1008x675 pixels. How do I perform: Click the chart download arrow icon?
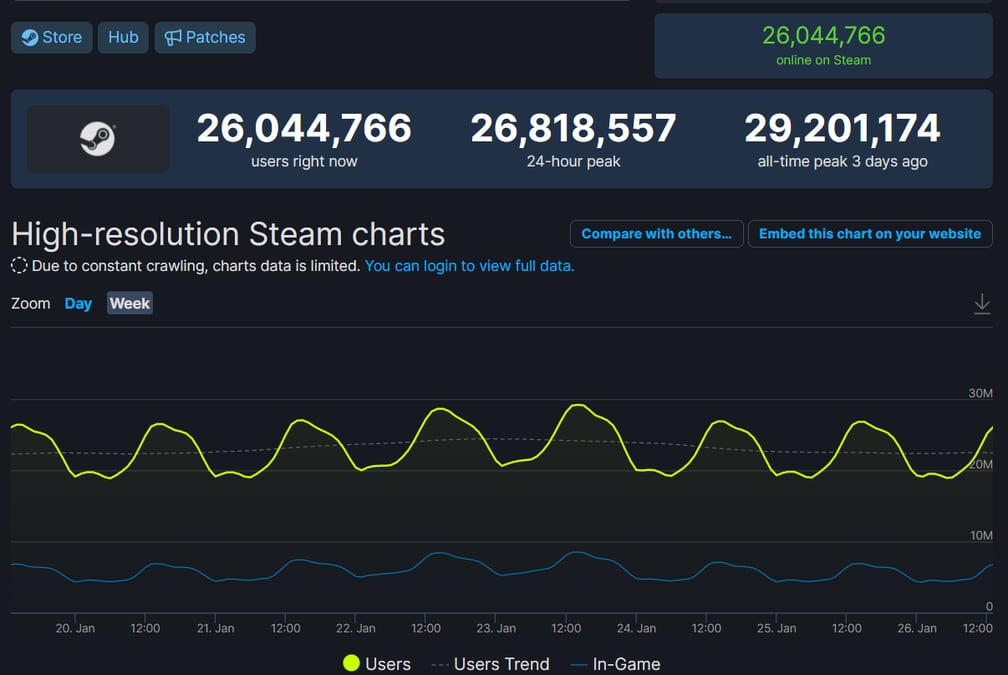(x=982, y=303)
